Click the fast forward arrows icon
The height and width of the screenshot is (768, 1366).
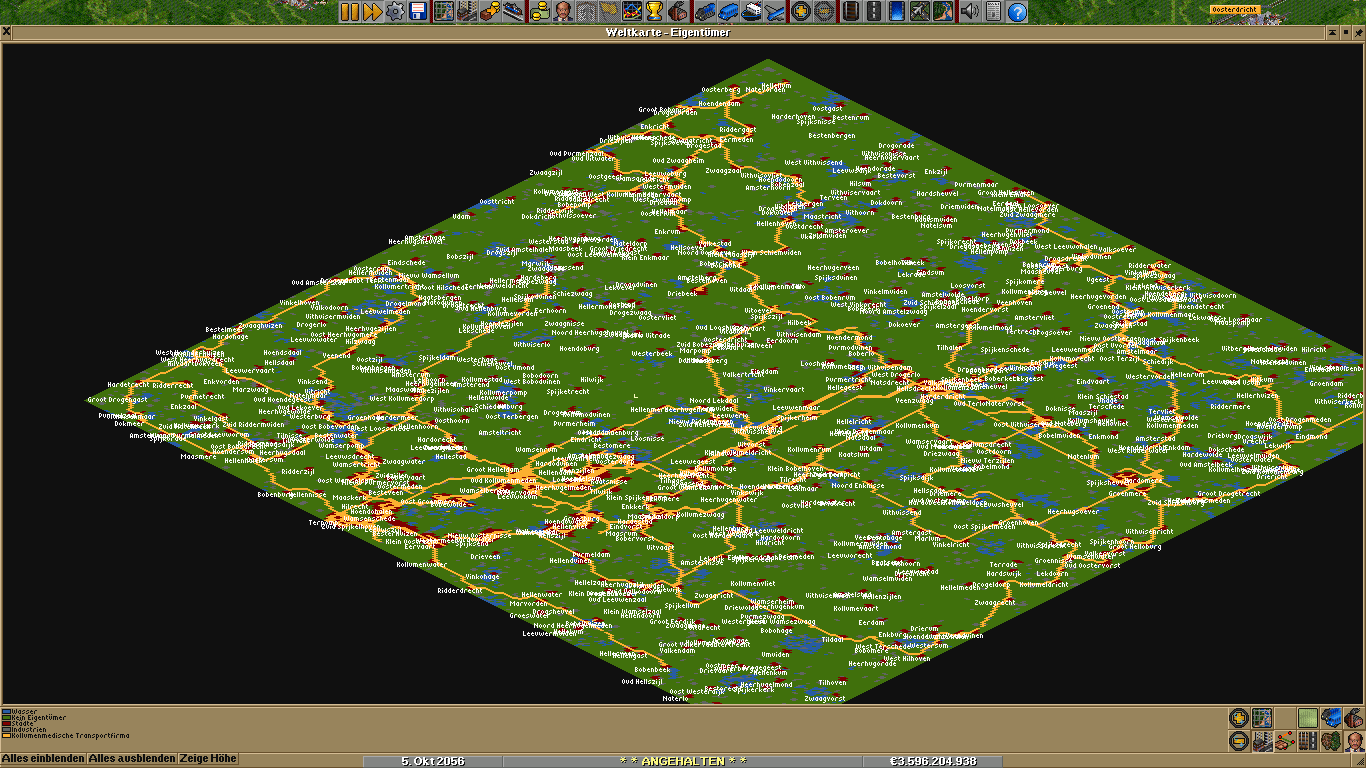point(372,12)
